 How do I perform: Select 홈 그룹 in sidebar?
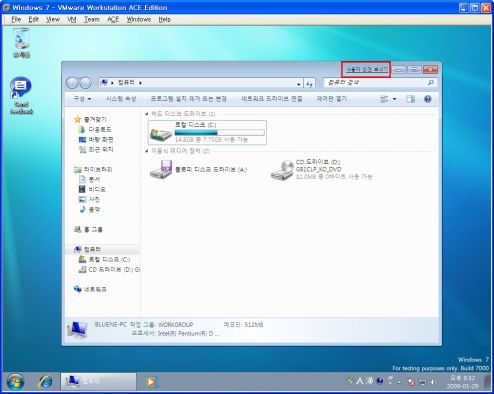click(88, 229)
